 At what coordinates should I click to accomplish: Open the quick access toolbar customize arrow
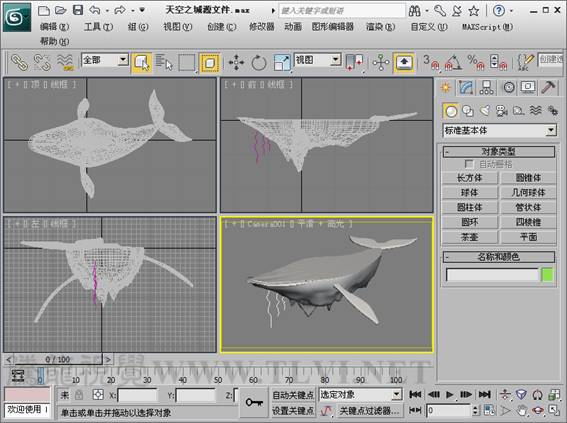click(142, 10)
